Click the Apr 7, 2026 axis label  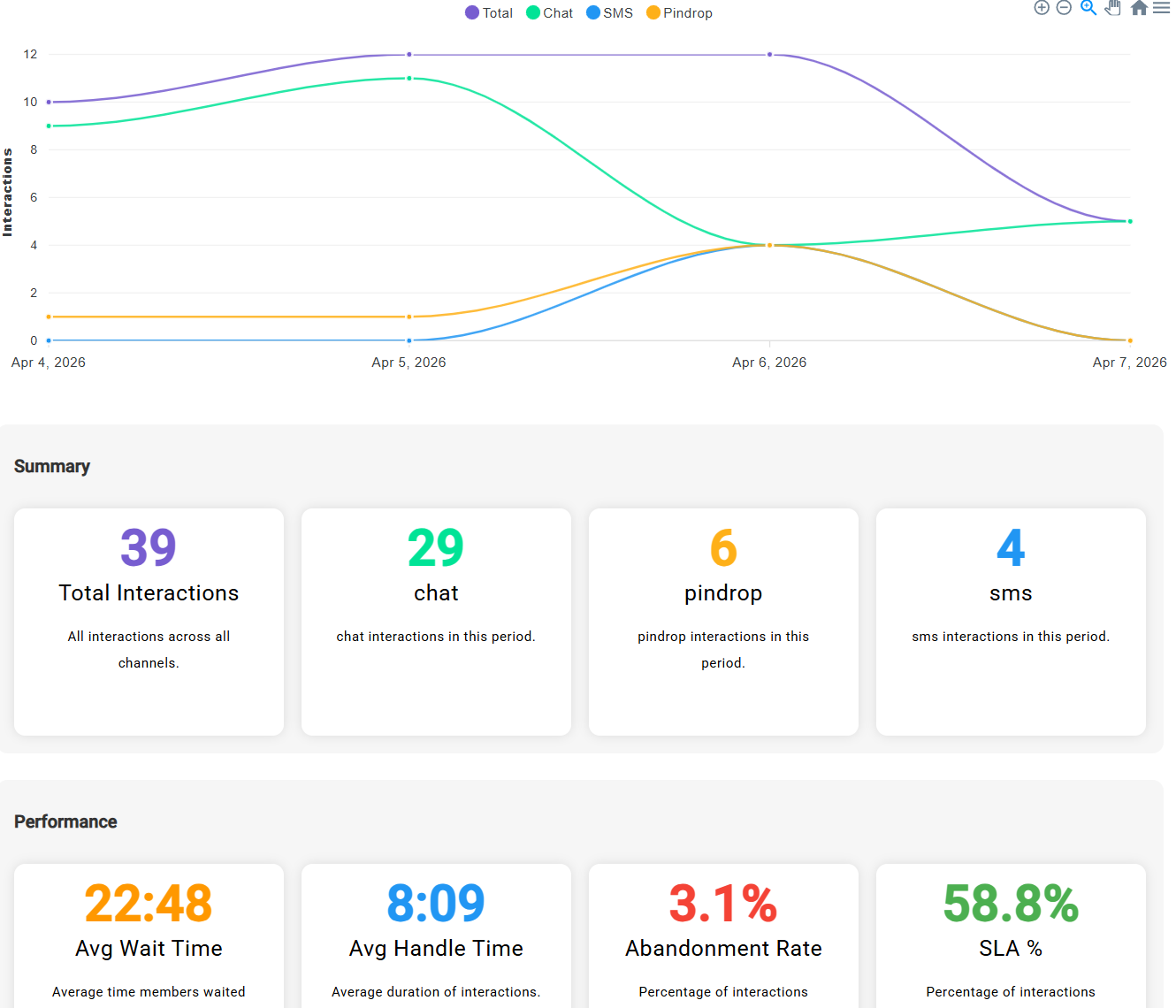point(1130,363)
